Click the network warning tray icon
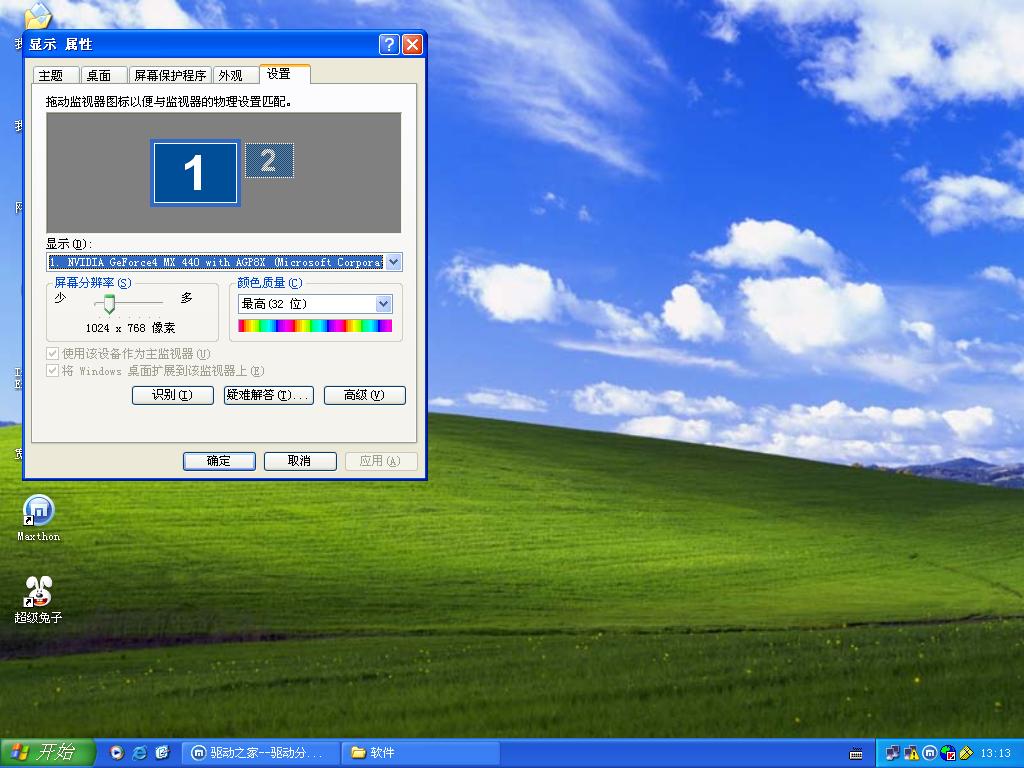 click(911, 752)
